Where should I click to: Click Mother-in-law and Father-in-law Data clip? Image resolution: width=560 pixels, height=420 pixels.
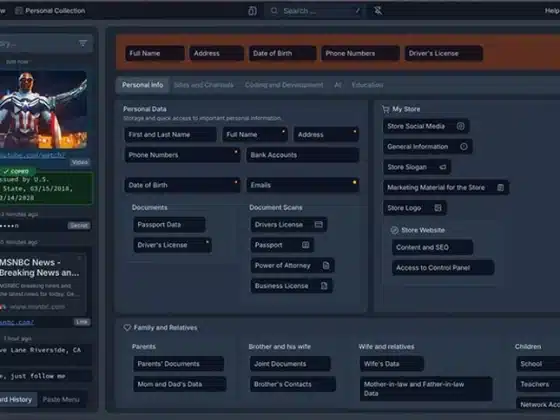point(426,389)
